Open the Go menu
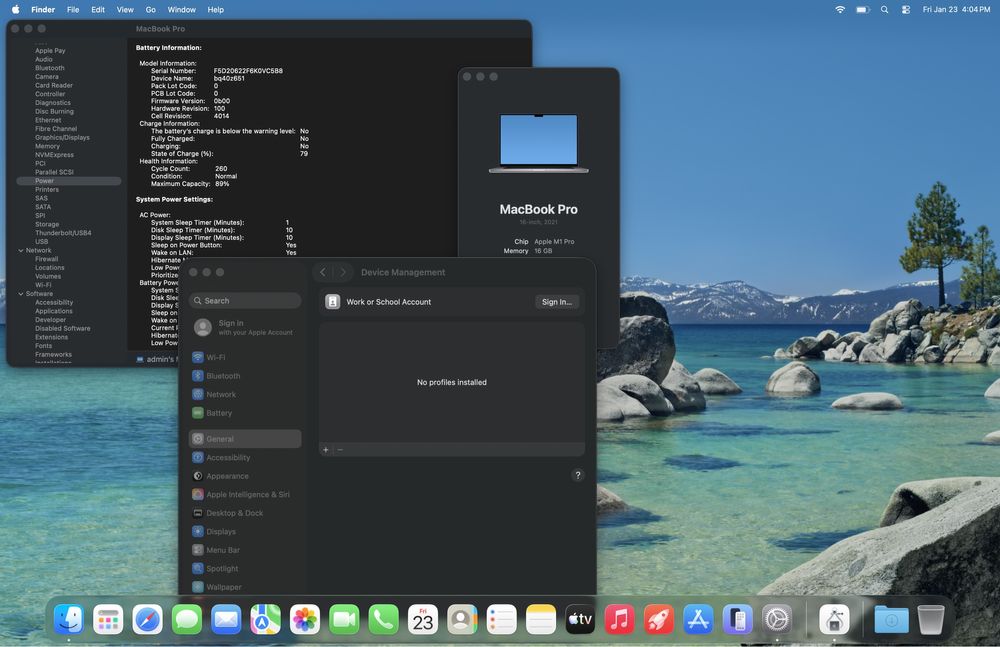1000x647 pixels. pos(151,10)
